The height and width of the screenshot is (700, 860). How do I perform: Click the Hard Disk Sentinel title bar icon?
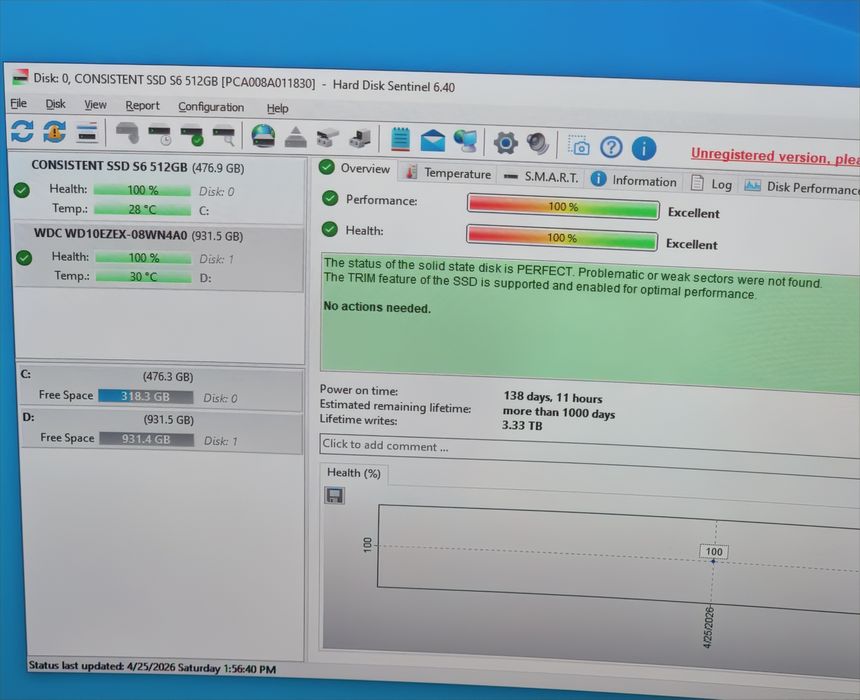pyautogui.click(x=20, y=77)
